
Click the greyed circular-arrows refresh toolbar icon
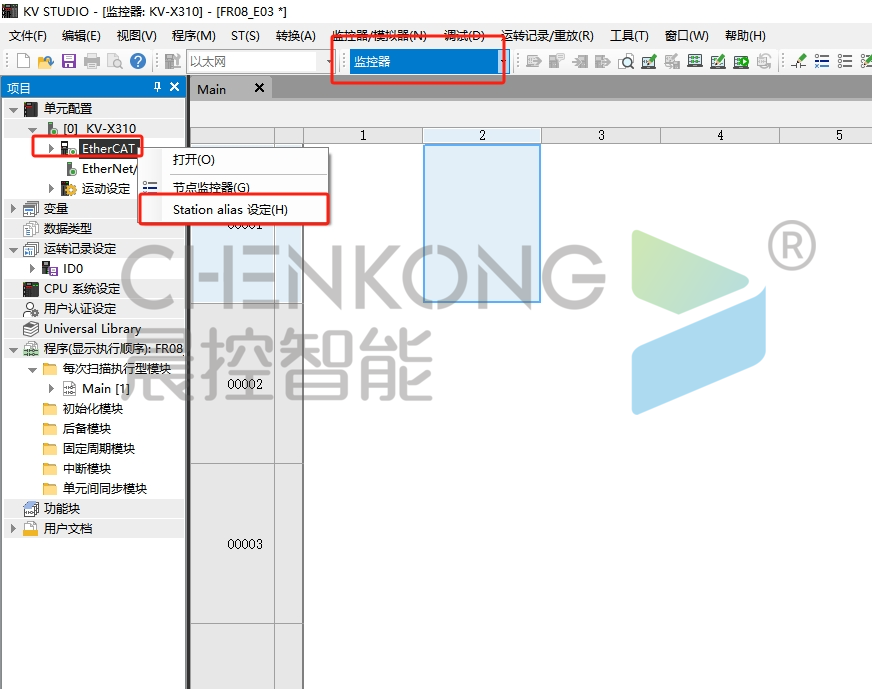coord(764,61)
